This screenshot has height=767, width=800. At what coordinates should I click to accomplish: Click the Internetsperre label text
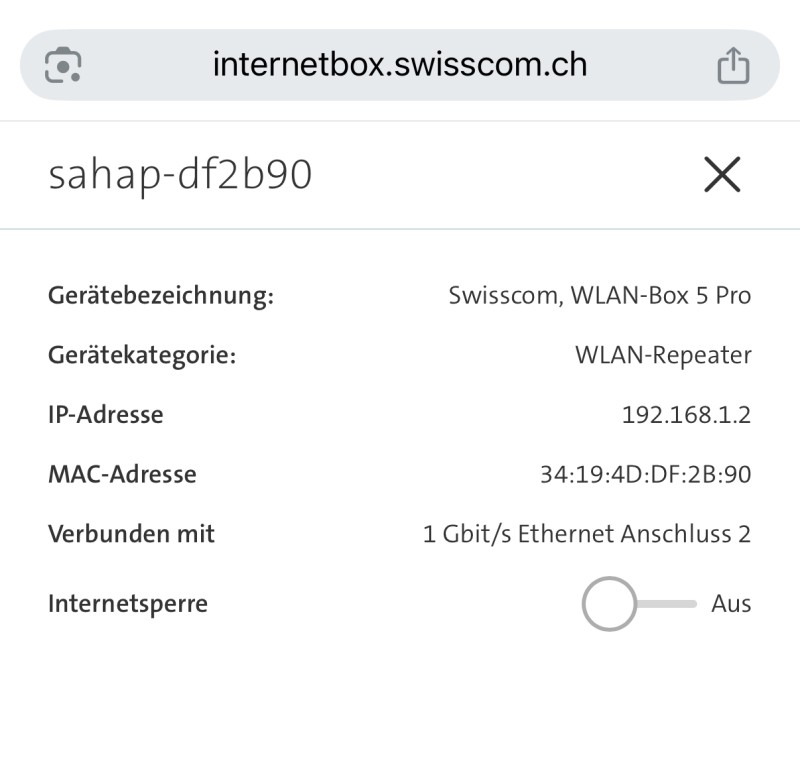128,604
